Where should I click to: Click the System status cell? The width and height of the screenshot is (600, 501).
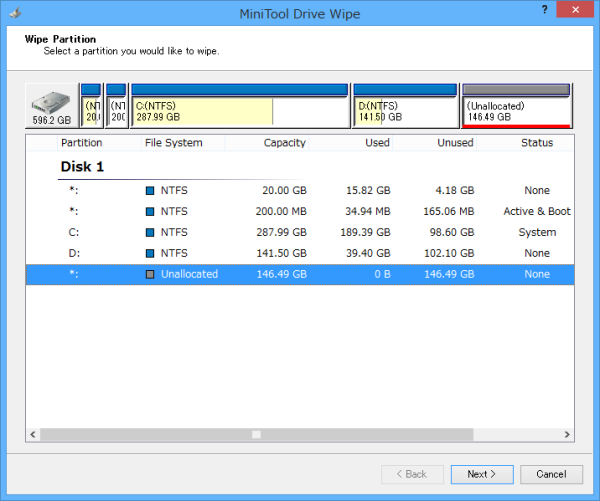click(x=537, y=232)
